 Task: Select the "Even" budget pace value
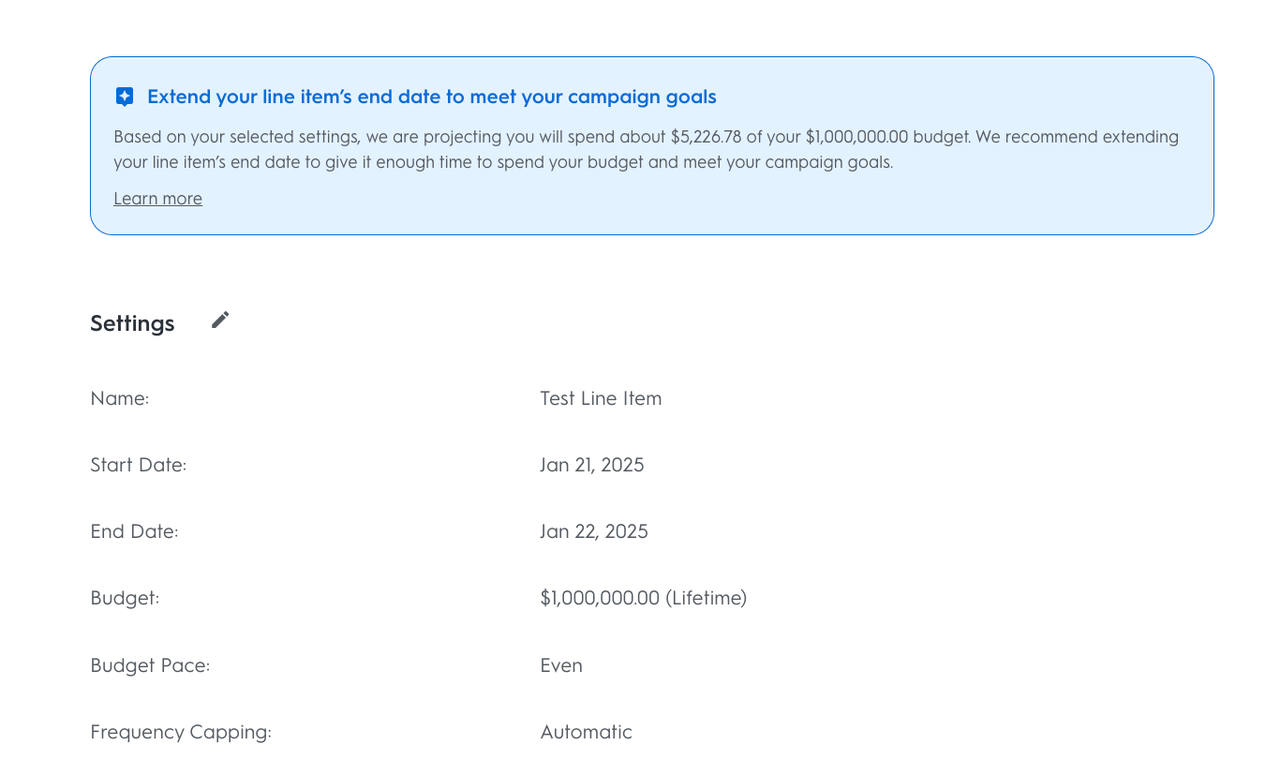pyautogui.click(x=561, y=666)
